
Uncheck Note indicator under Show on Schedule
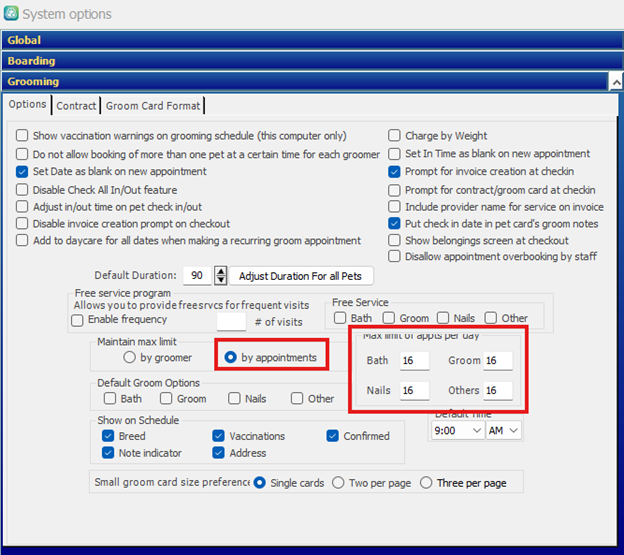coord(108,453)
